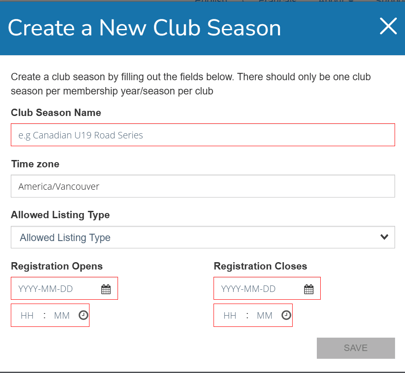Screen dimensions: 405x373
Task: Select the MM minute box under Registration Closes
Action: [x=264, y=315]
